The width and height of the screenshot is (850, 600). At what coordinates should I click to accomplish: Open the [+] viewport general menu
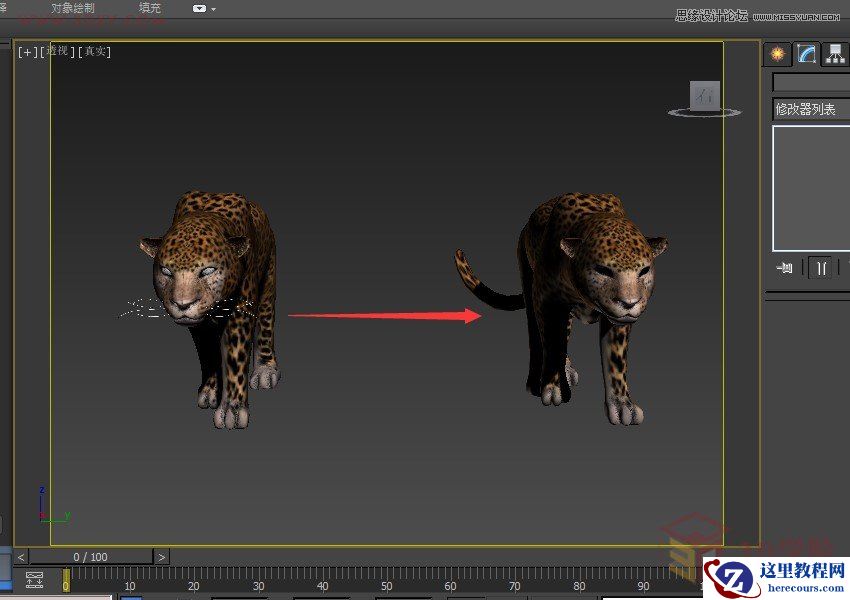(x=26, y=52)
